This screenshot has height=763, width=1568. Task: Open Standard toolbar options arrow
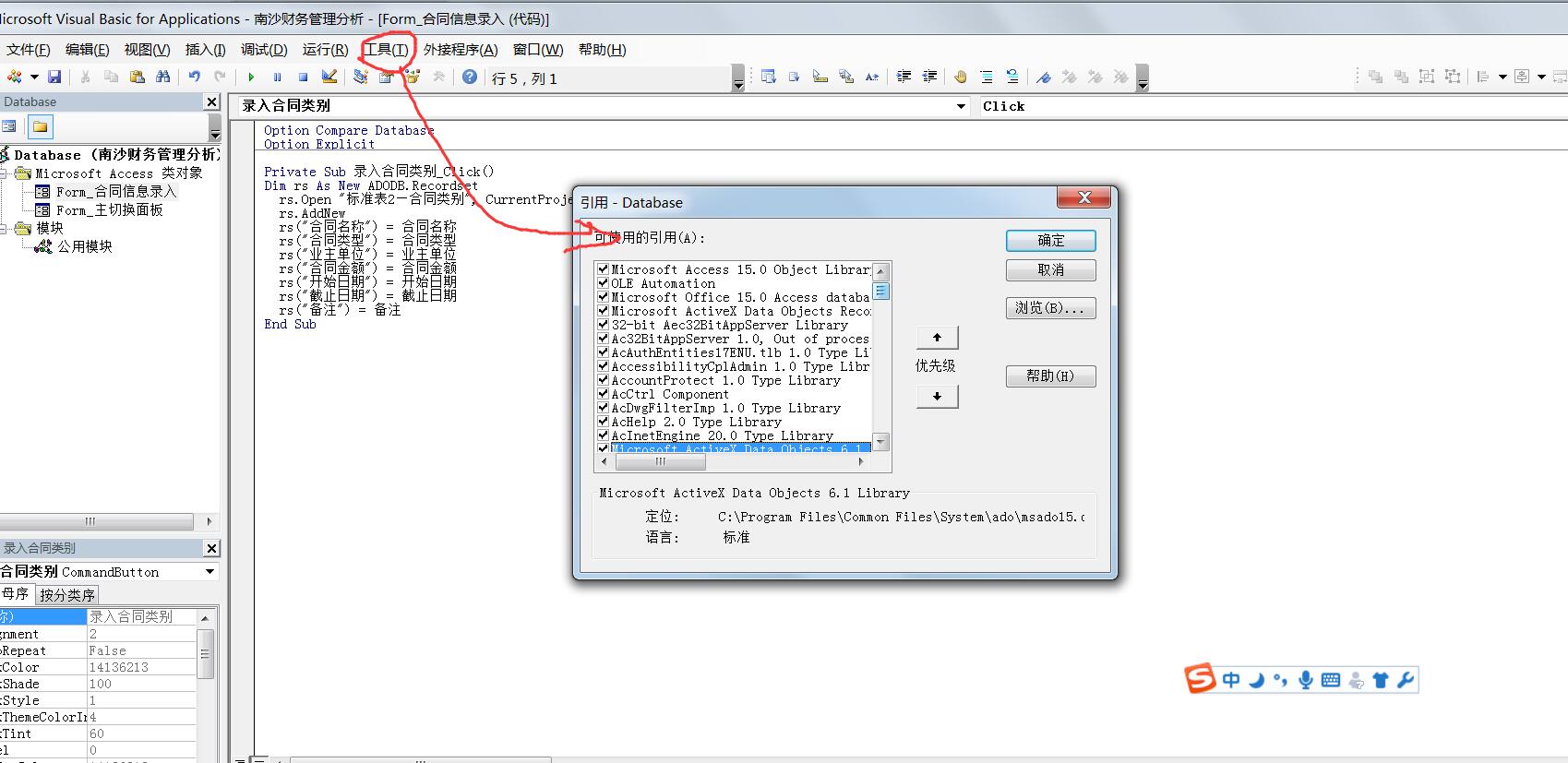point(738,78)
